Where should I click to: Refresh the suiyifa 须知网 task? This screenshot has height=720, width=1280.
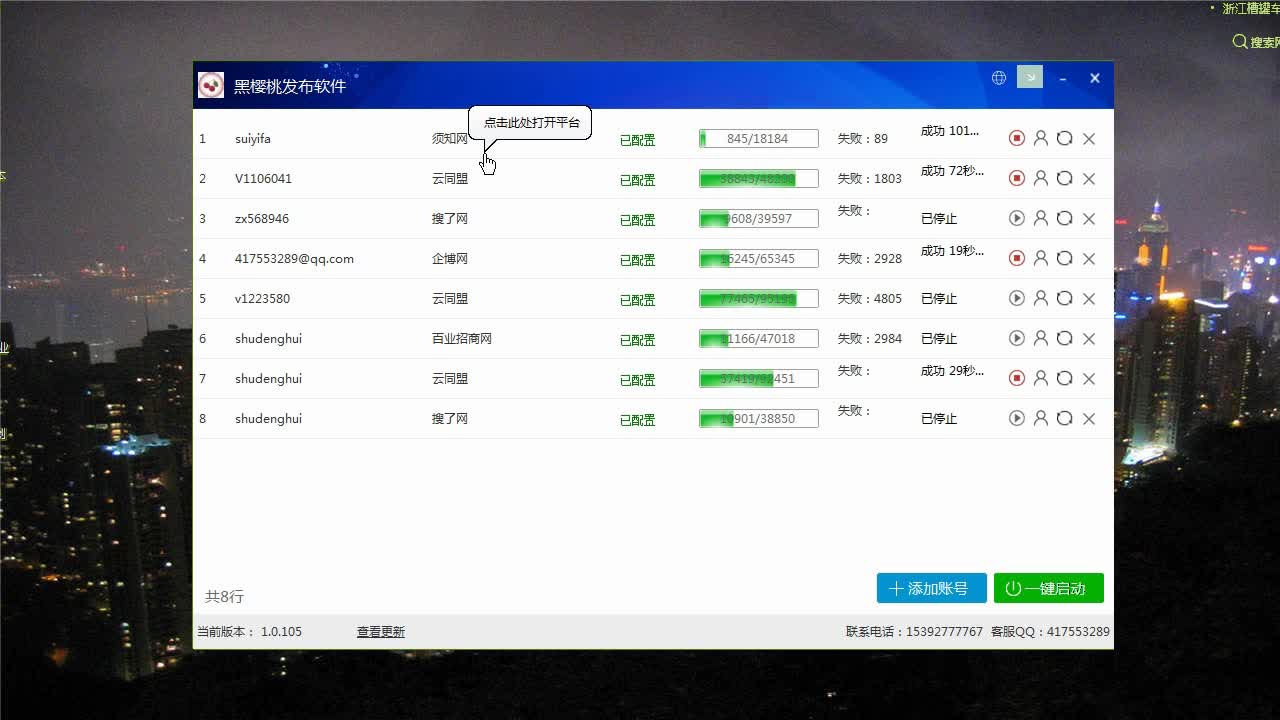pyautogui.click(x=1064, y=138)
